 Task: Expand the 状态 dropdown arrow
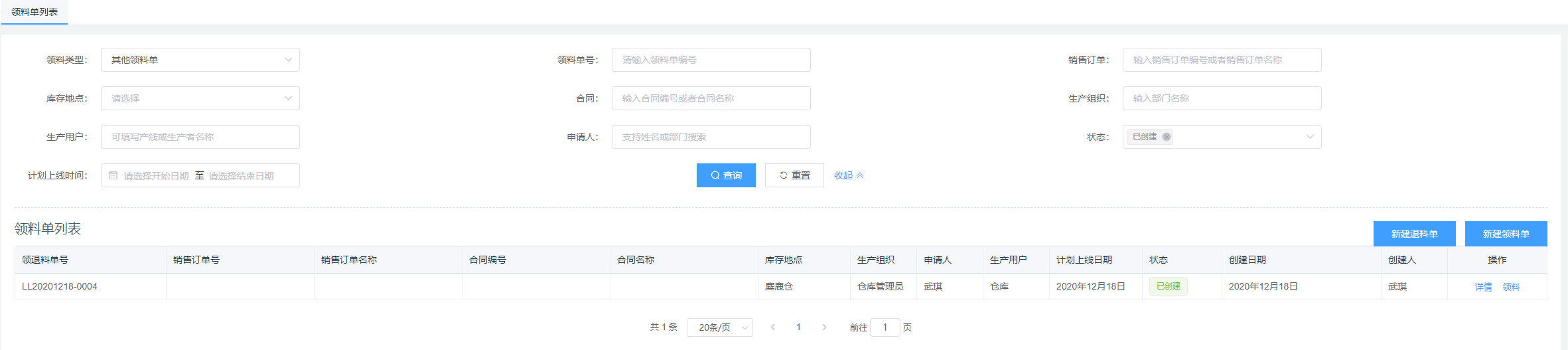pos(1309,137)
